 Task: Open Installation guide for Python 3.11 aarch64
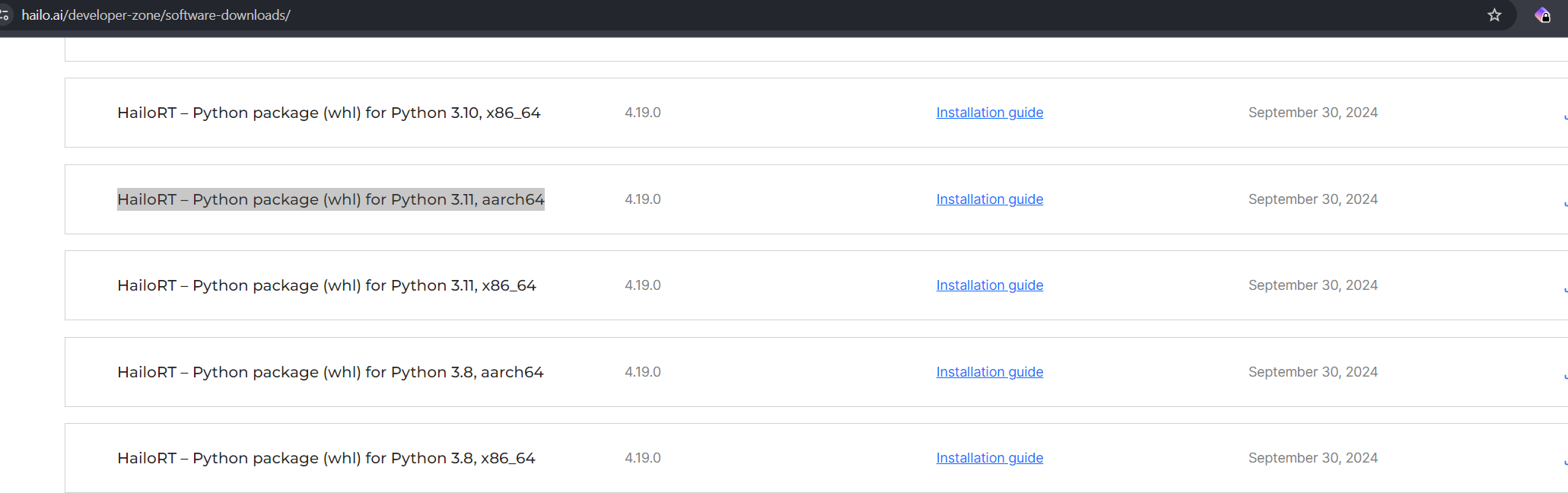[989, 199]
